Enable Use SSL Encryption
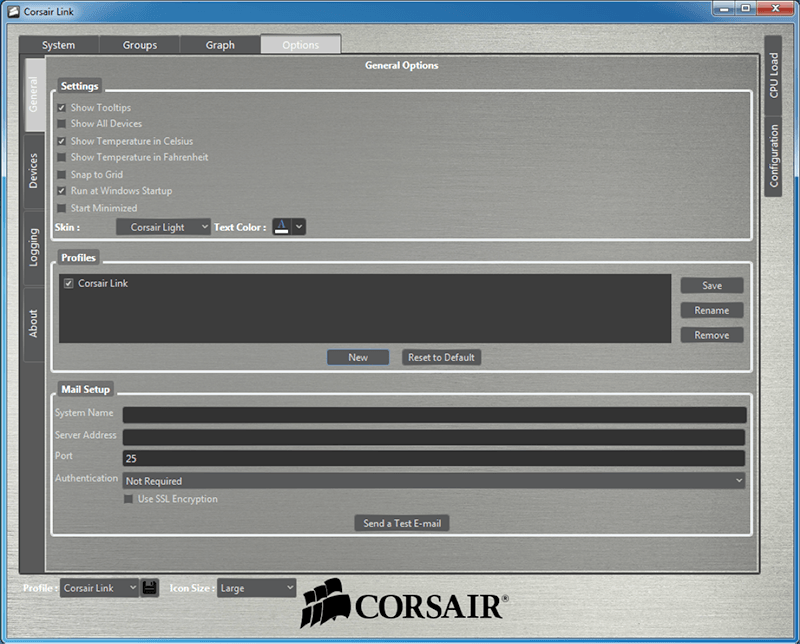Image resolution: width=800 pixels, height=644 pixels. (128, 499)
